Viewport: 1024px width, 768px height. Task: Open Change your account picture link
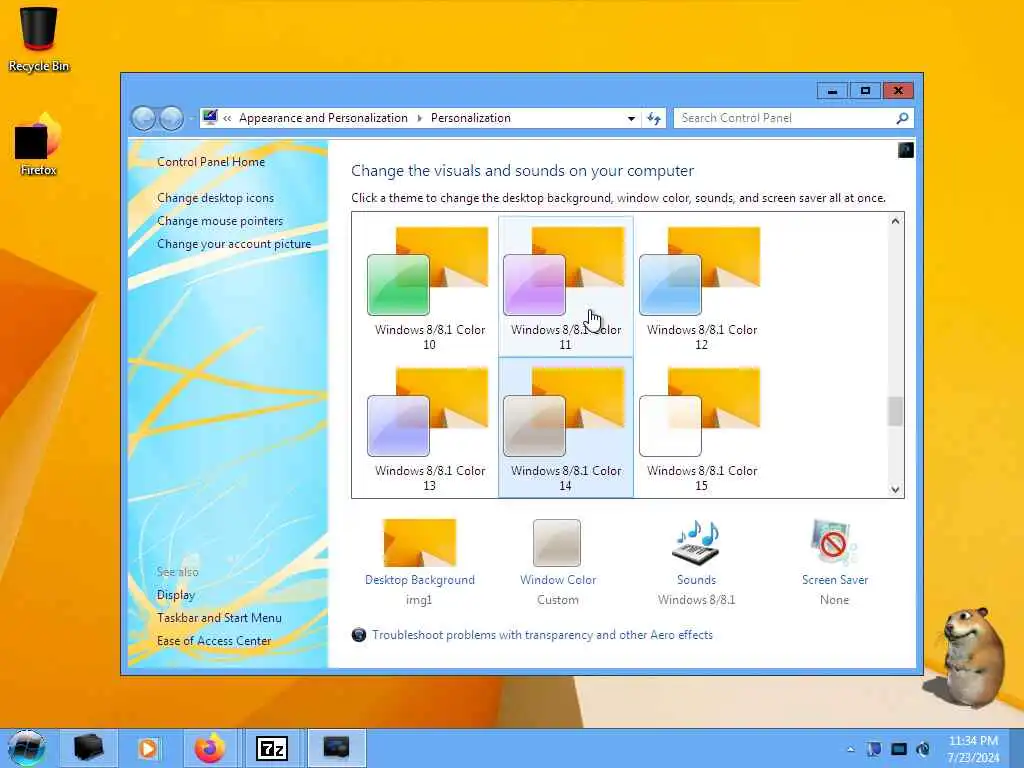[234, 244]
